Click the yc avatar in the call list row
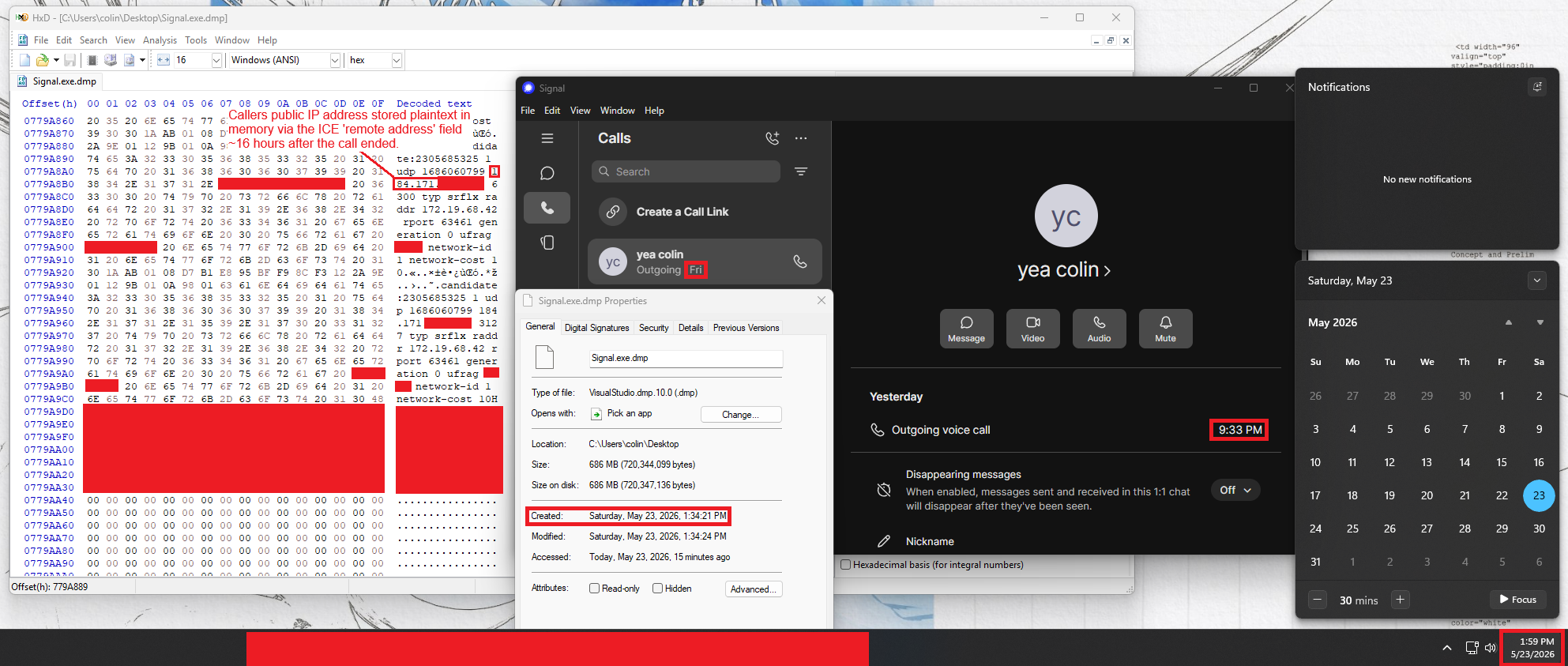1568x666 pixels. (613, 262)
